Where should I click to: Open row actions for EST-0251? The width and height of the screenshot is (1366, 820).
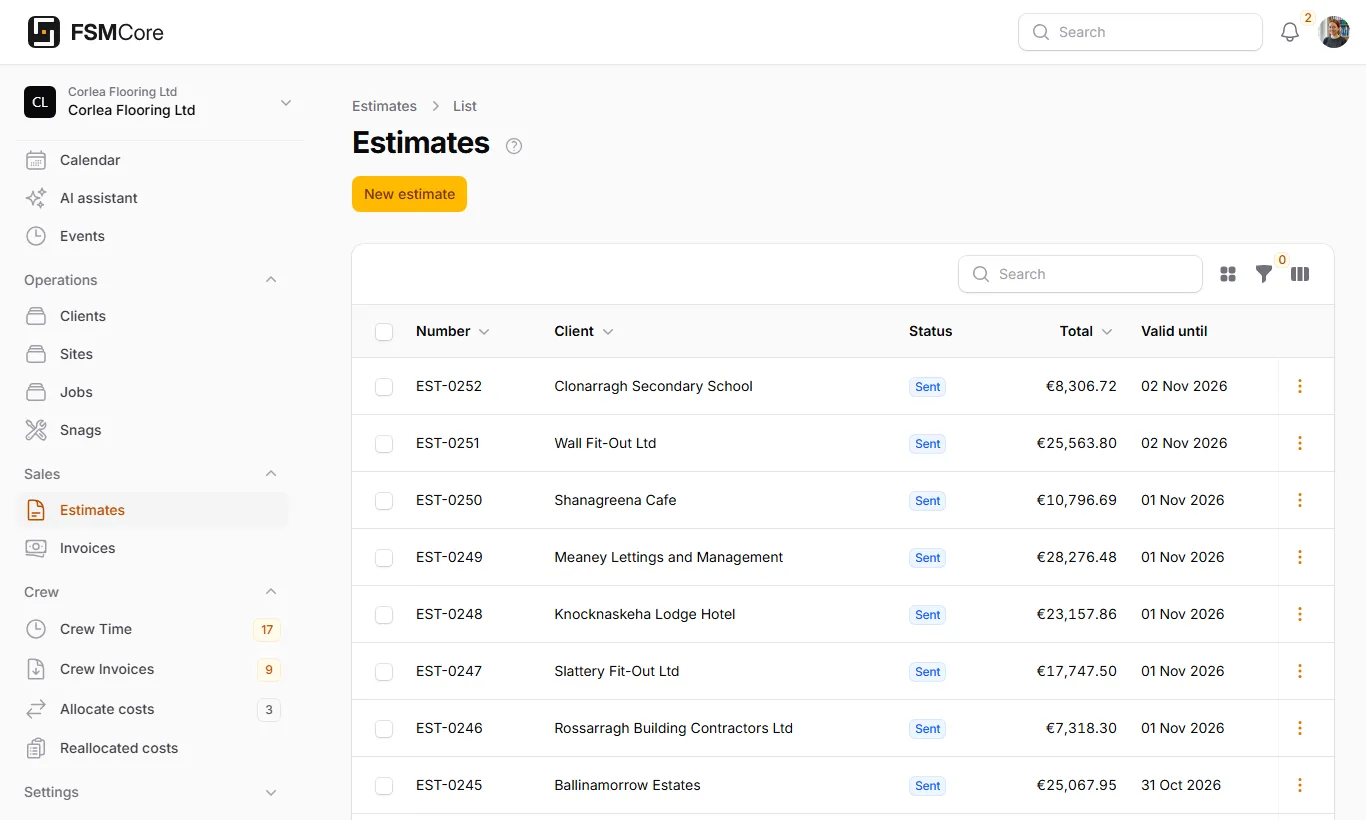[1300, 443]
